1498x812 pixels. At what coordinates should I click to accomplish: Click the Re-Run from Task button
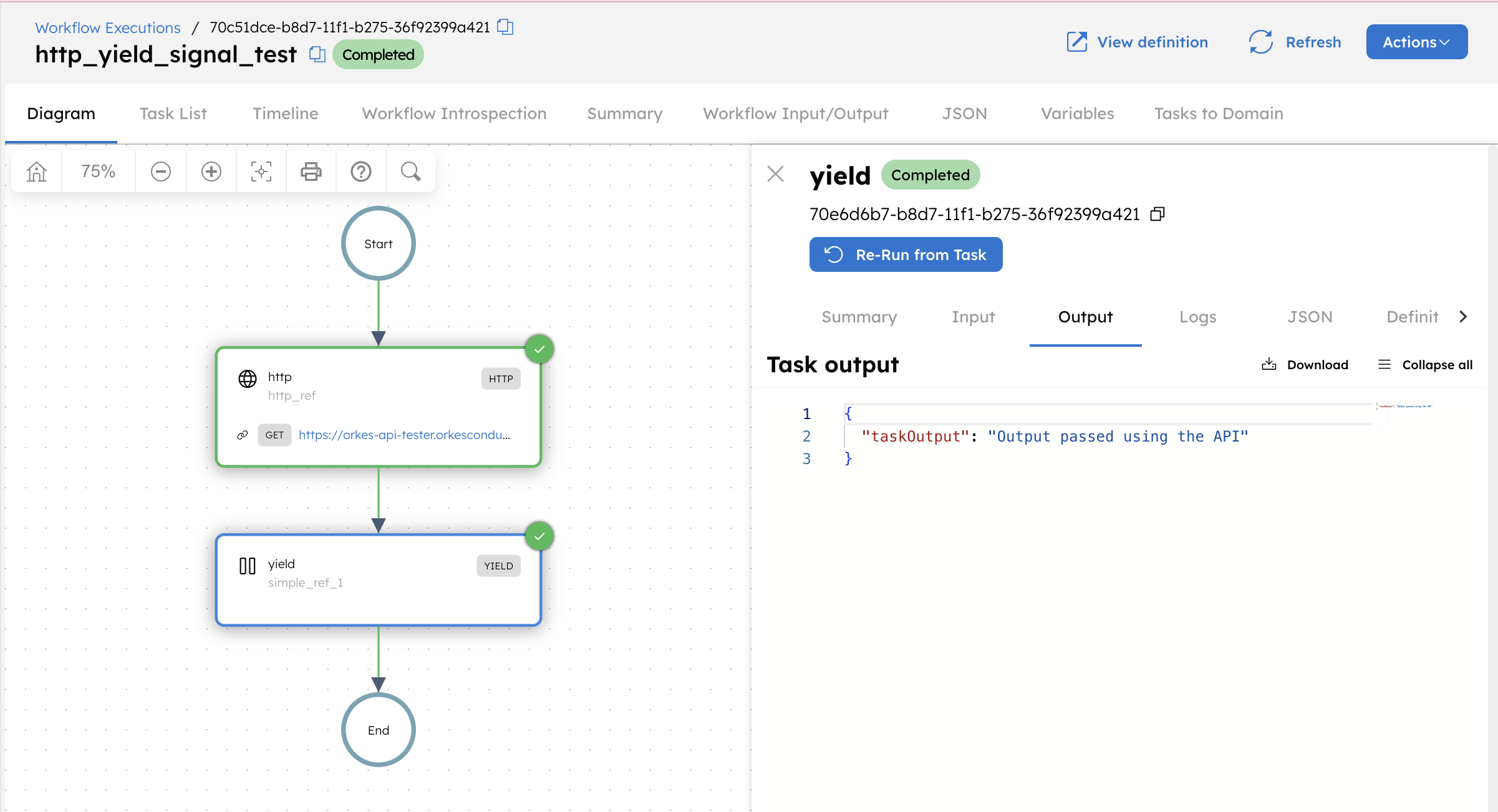point(906,254)
